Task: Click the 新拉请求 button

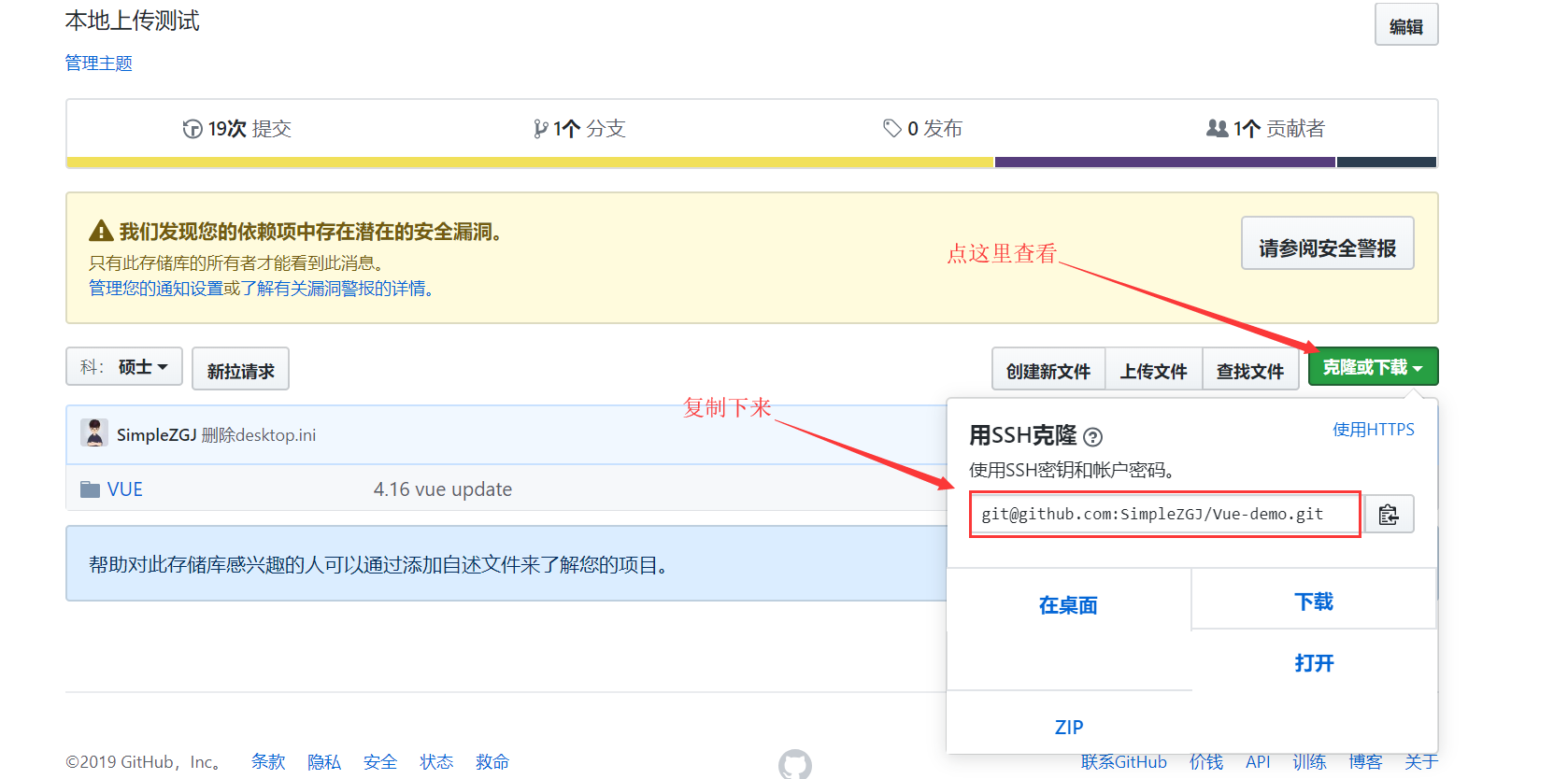Action: 240,370
